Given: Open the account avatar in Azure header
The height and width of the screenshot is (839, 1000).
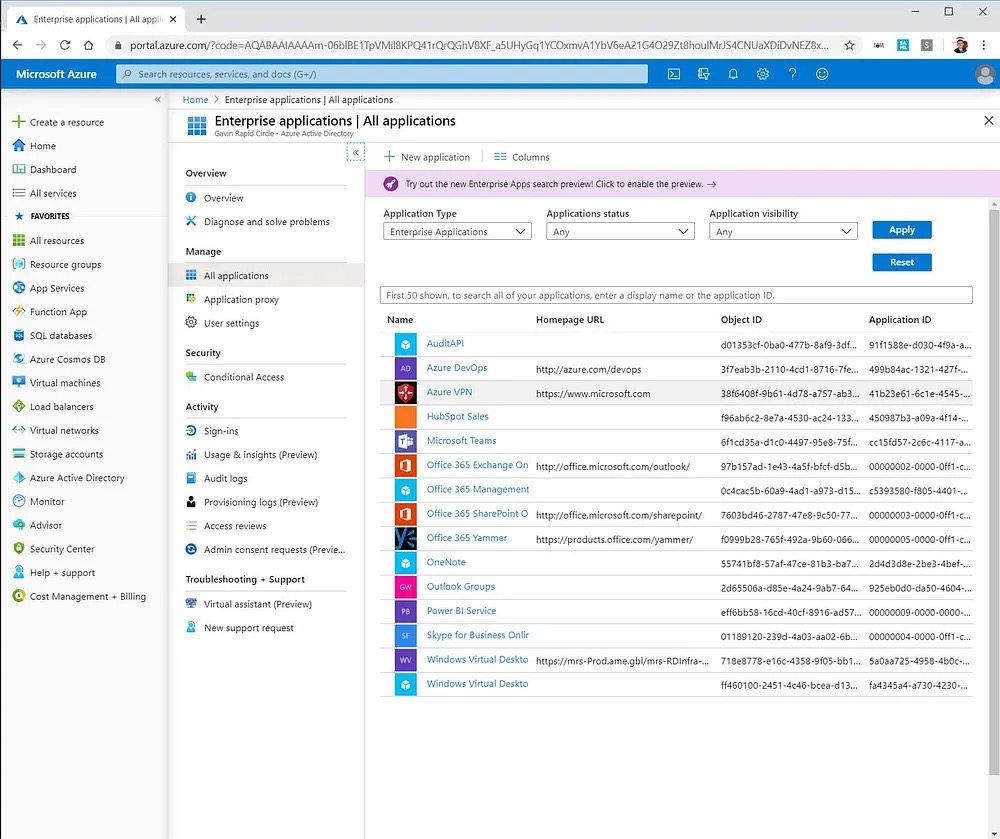Looking at the screenshot, I should tap(985, 75).
